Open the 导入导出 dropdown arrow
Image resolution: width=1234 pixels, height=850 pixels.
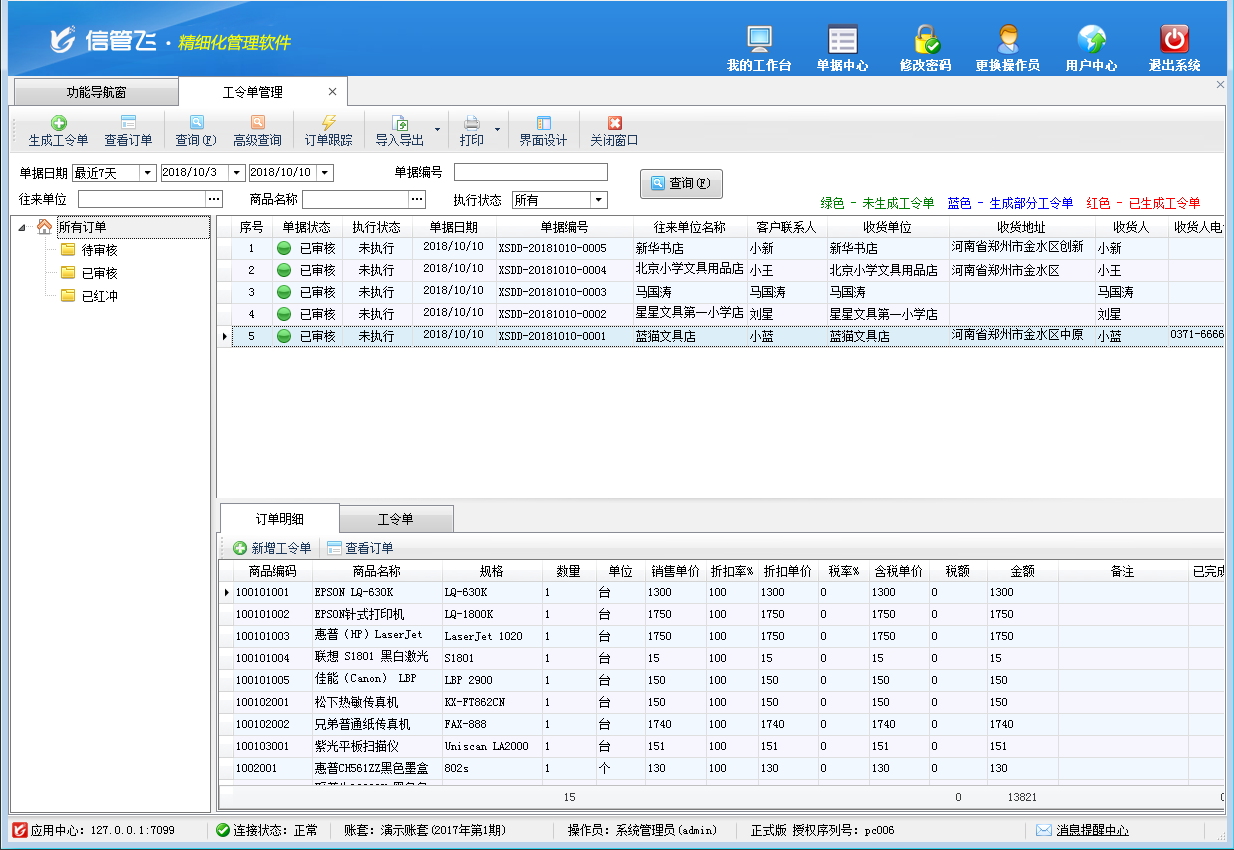(437, 131)
